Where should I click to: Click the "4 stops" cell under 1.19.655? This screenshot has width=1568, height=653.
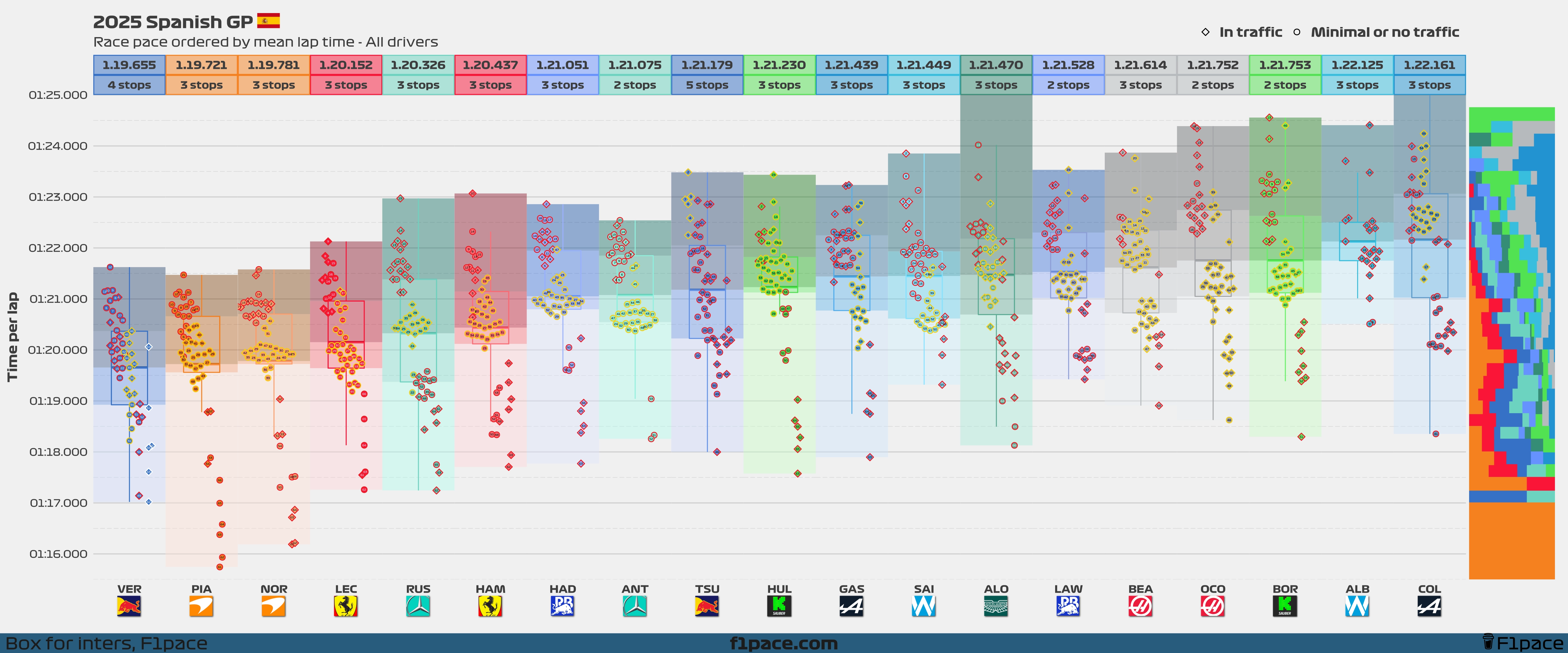pos(129,85)
